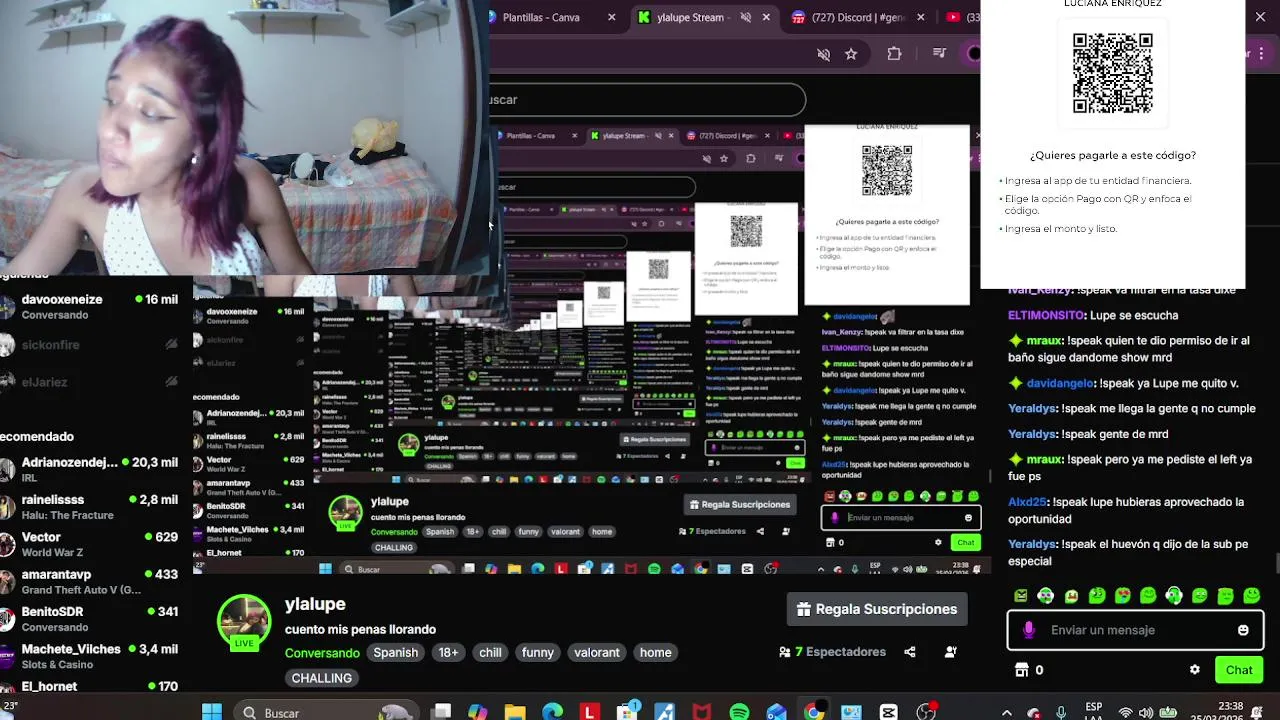Unmute the ylalupe Stream tab speaker icon
This screenshot has height=720, width=1280.
pos(745,17)
